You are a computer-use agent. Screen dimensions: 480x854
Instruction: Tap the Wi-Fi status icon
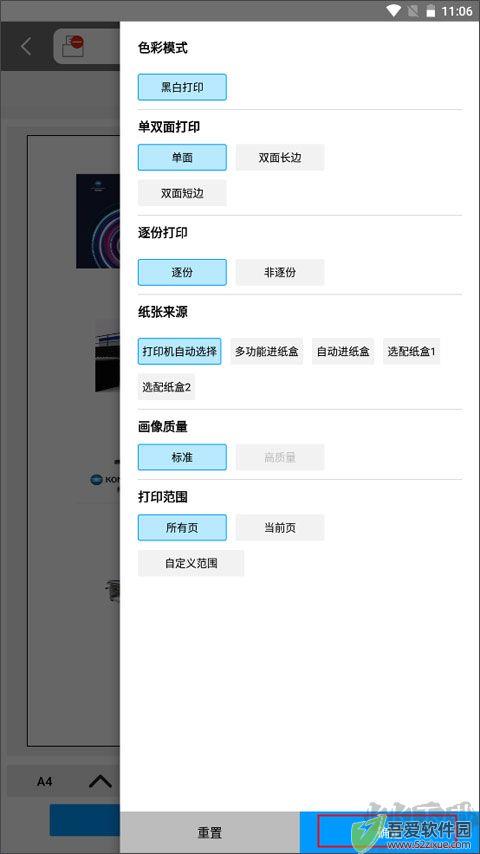393,10
